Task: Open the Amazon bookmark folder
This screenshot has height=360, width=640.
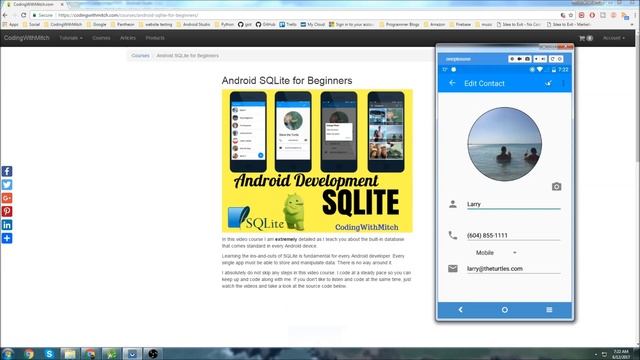Action: tap(435, 24)
